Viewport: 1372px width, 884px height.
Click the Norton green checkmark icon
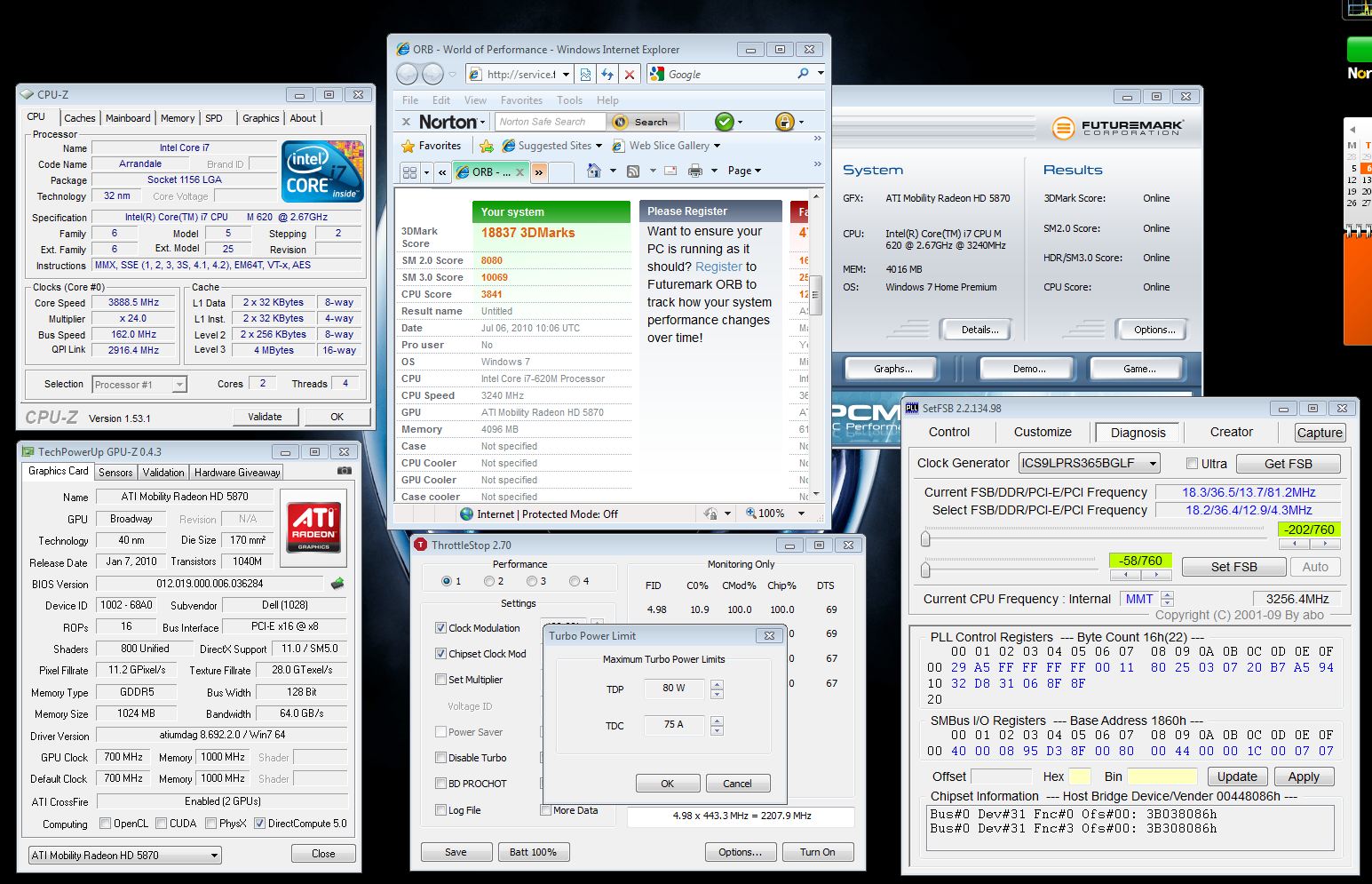click(x=725, y=122)
